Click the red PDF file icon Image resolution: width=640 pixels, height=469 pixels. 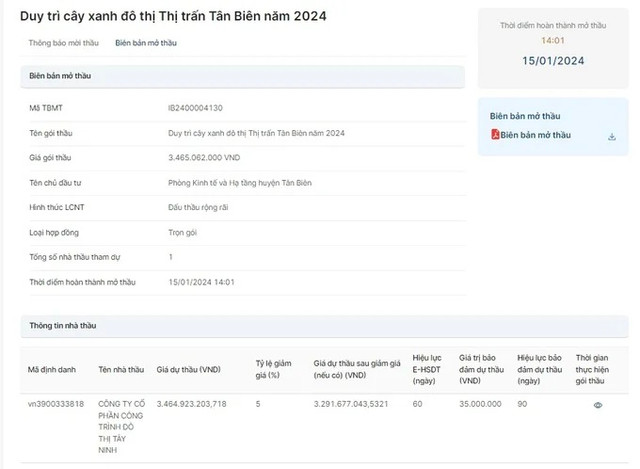(x=494, y=135)
